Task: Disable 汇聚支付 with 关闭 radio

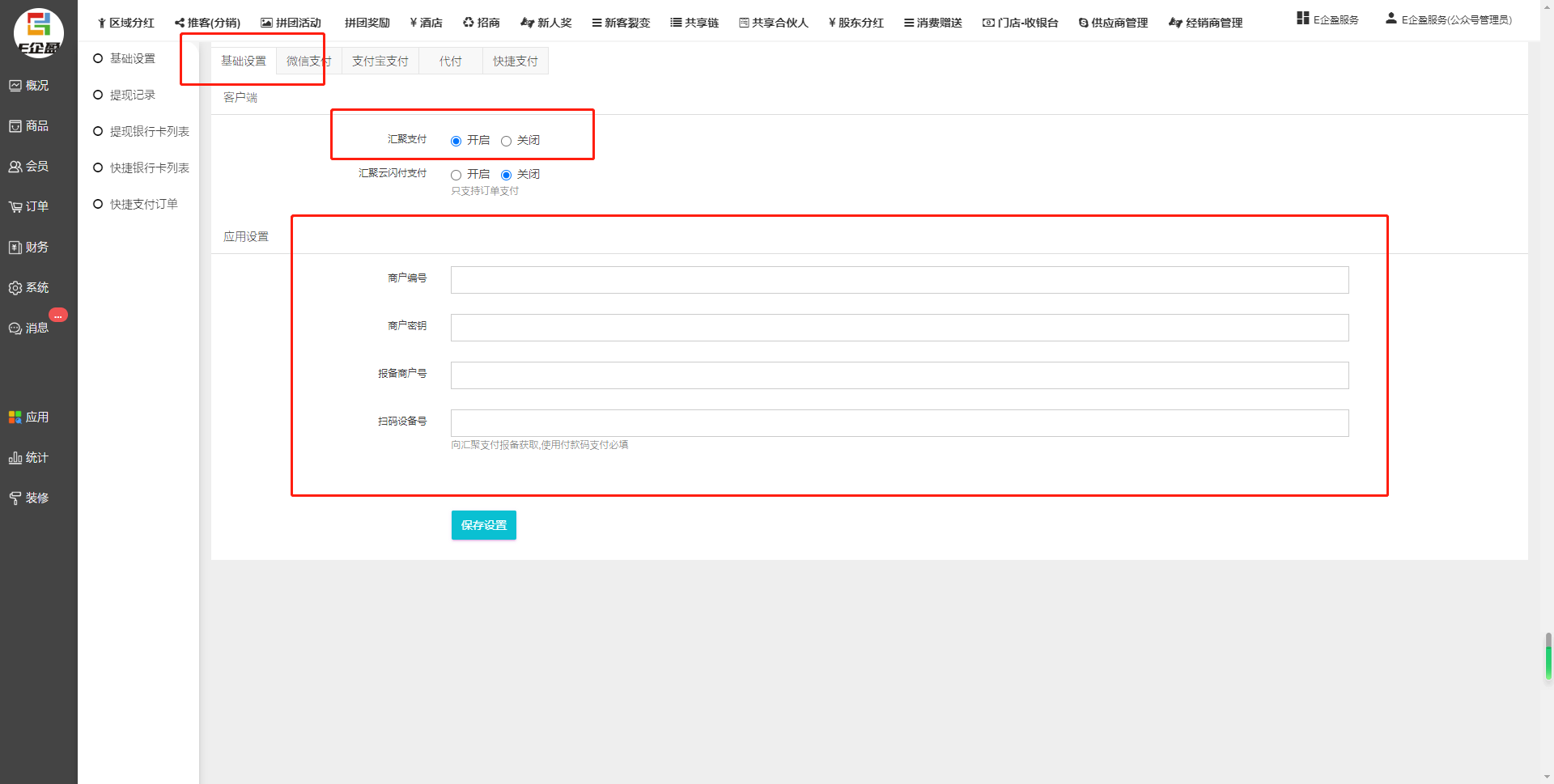Action: coord(507,141)
